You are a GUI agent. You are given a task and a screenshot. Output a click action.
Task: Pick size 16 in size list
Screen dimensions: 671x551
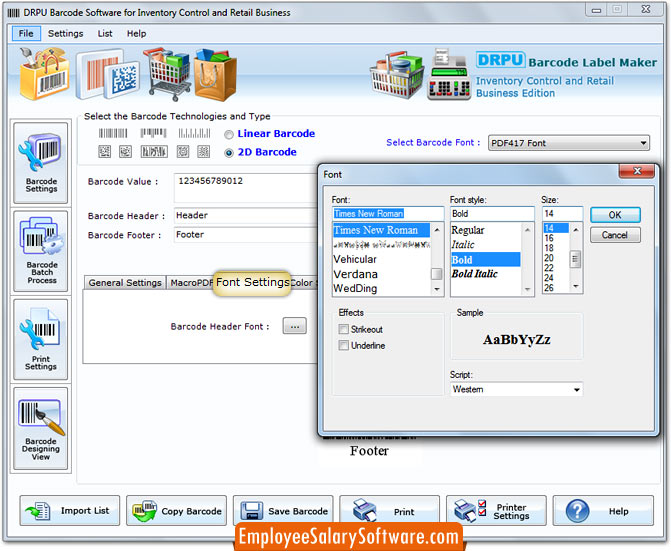tap(555, 238)
